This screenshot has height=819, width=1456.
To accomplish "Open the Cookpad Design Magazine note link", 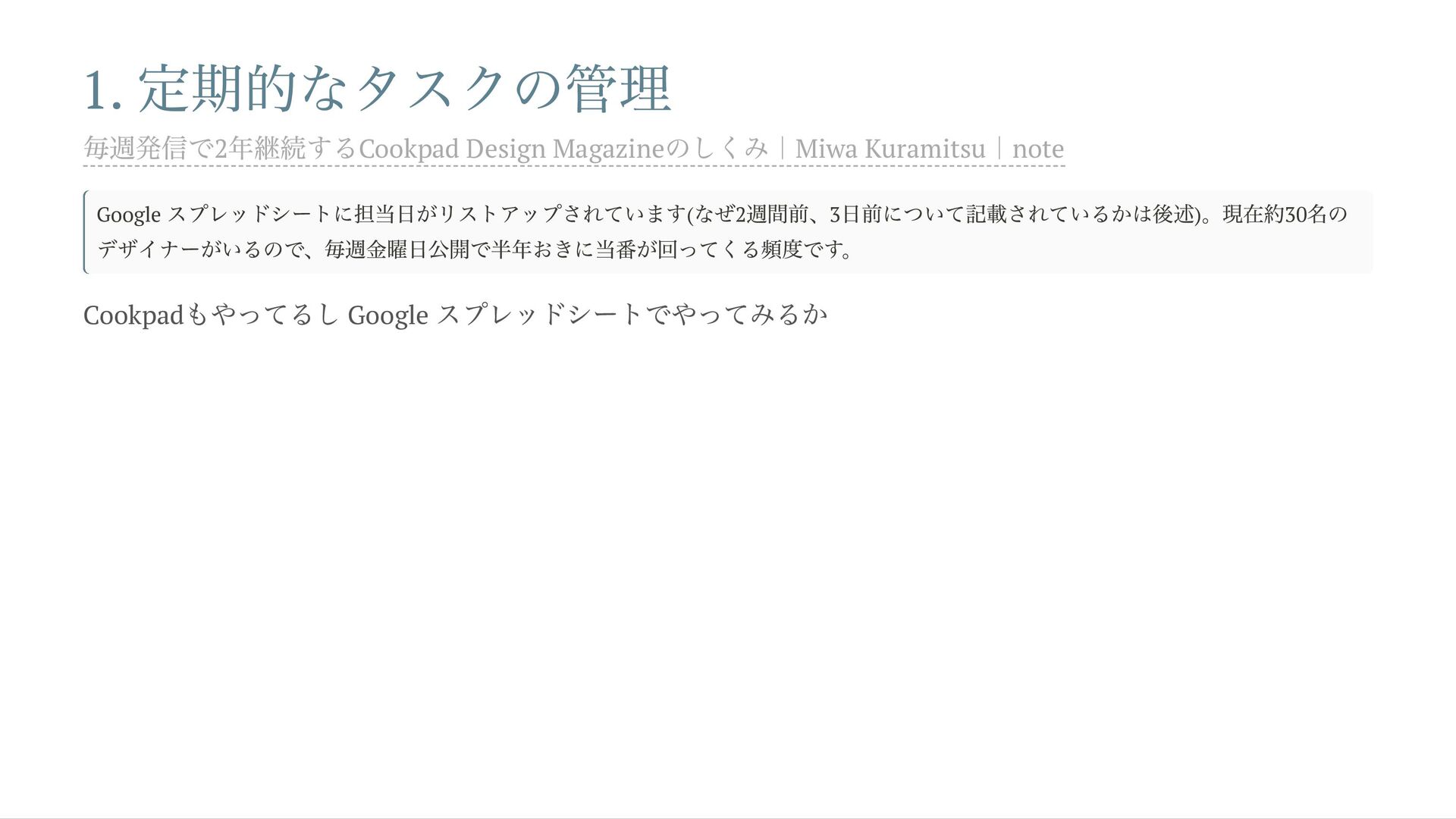I will [x=573, y=149].
